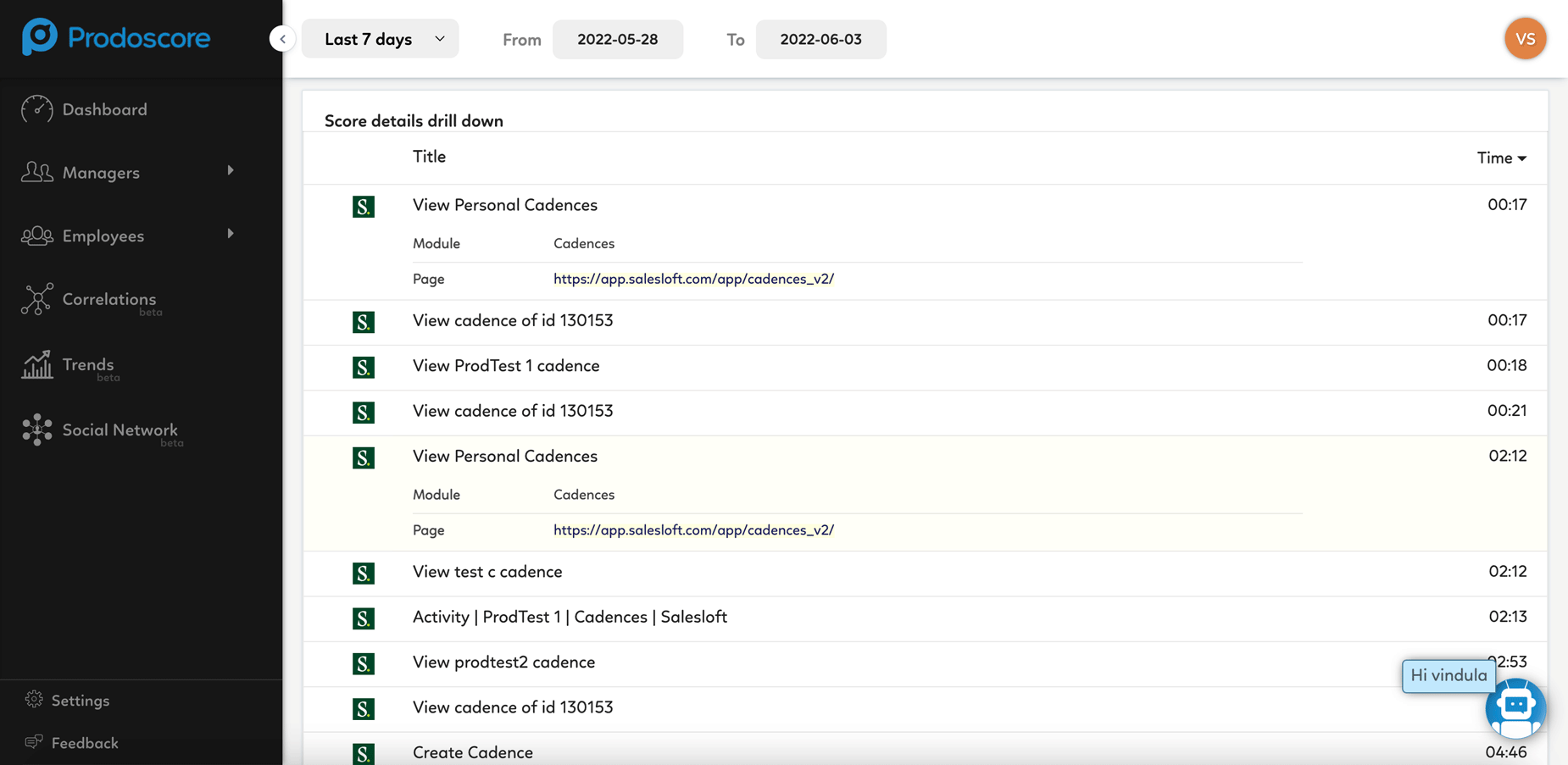The width and height of the screenshot is (1568, 765).
Task: Click the Employees group icon
Action: coord(37,236)
